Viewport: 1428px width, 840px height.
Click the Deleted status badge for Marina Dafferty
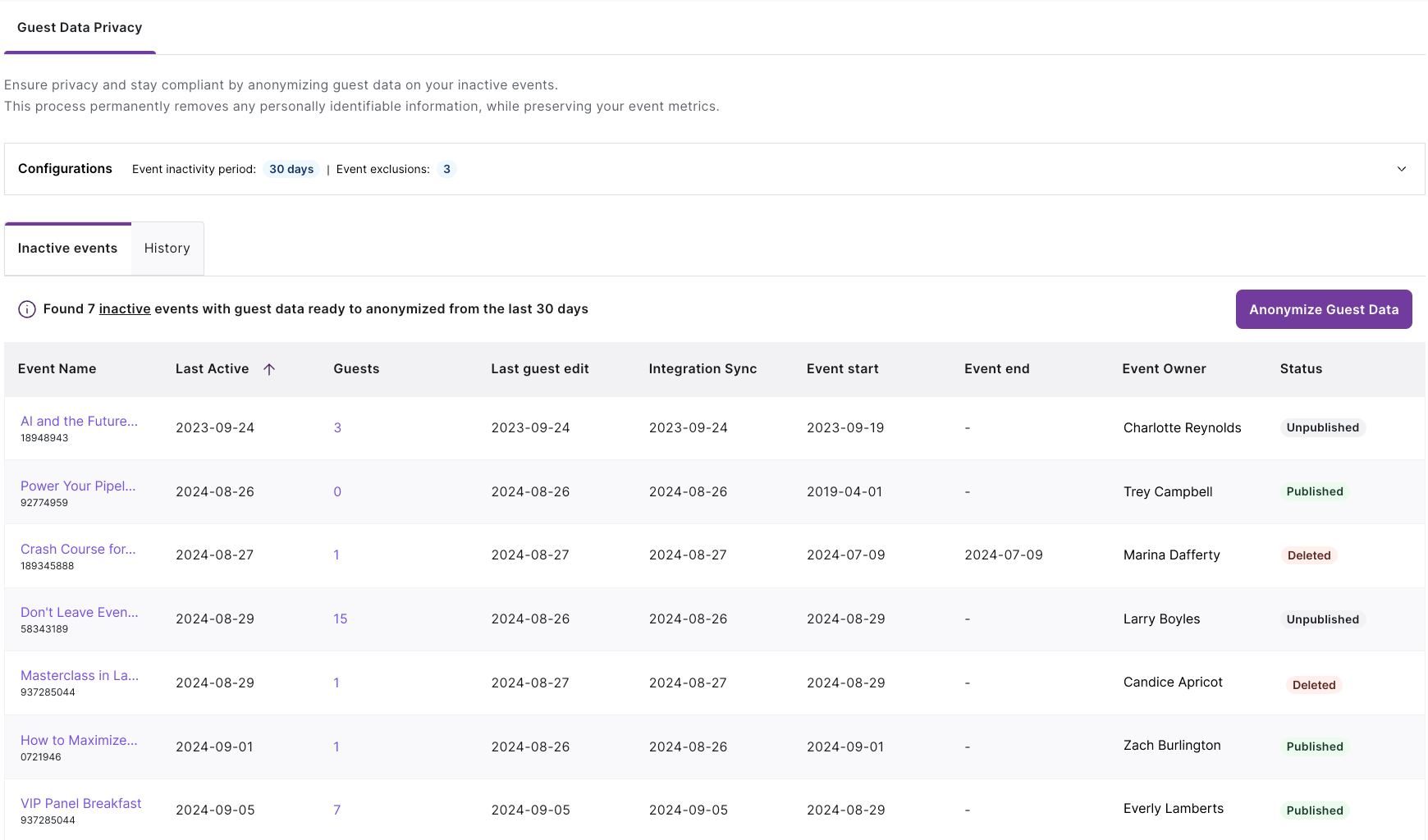click(1309, 555)
